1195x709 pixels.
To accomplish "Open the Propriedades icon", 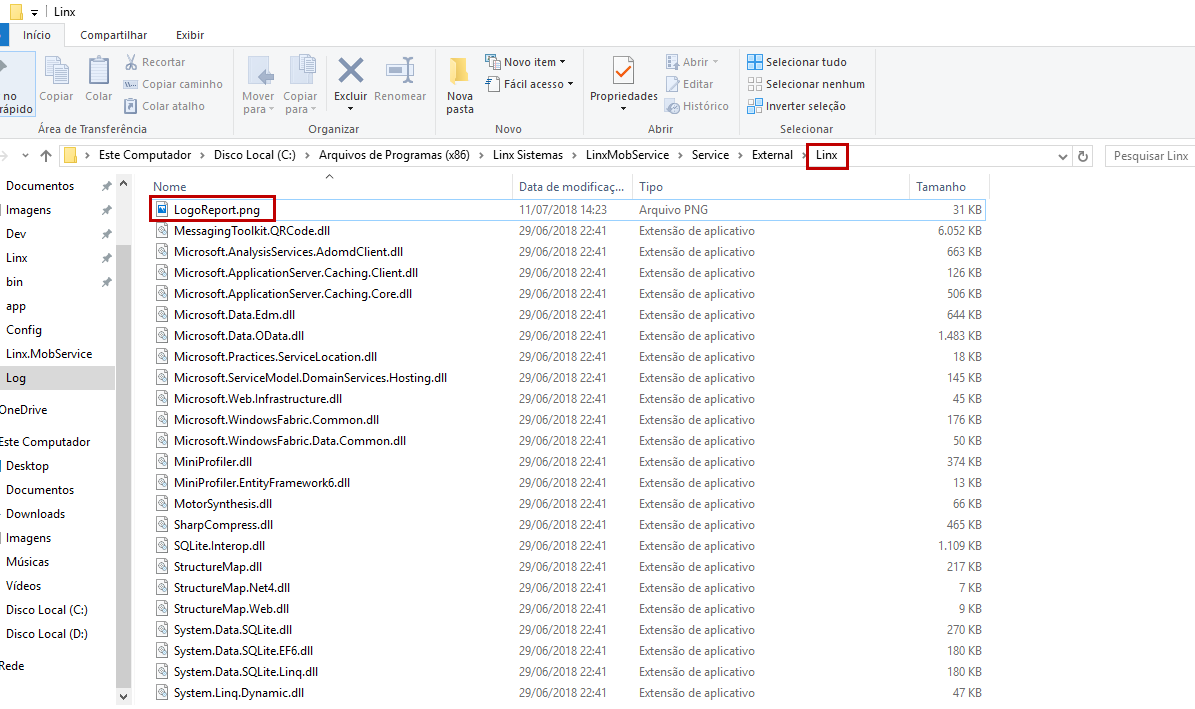I will pyautogui.click(x=623, y=72).
